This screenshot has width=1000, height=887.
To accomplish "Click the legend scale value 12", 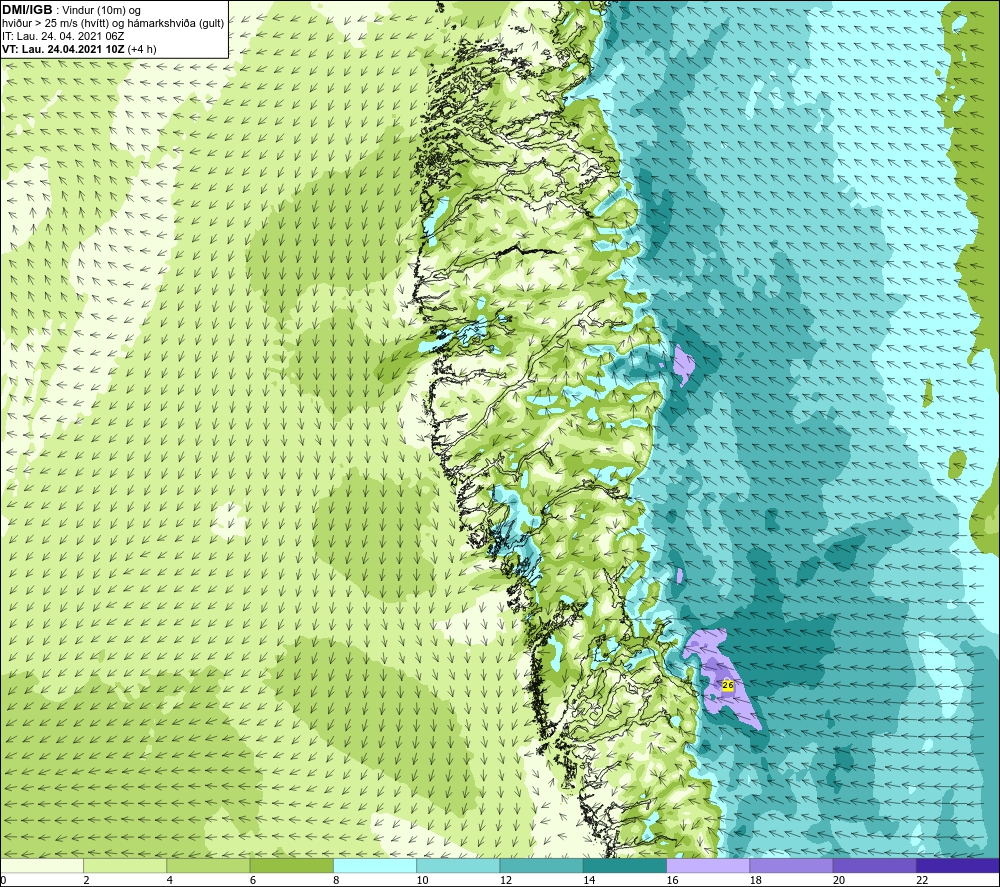I will click(506, 880).
